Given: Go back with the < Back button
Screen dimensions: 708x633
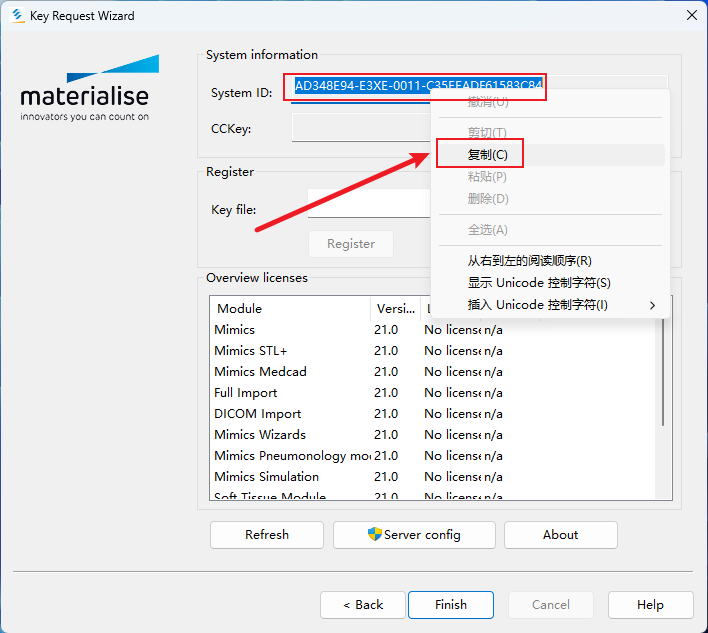Looking at the screenshot, I should tap(363, 605).
